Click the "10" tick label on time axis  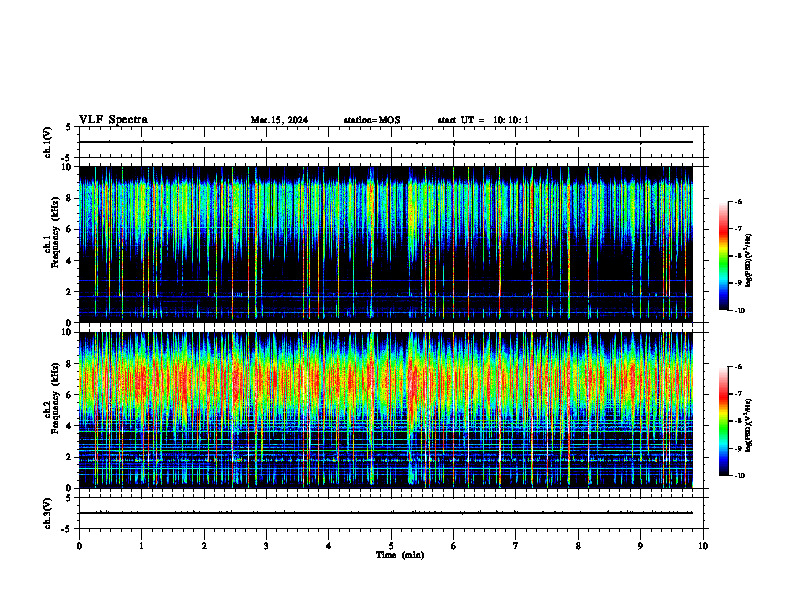[703, 546]
